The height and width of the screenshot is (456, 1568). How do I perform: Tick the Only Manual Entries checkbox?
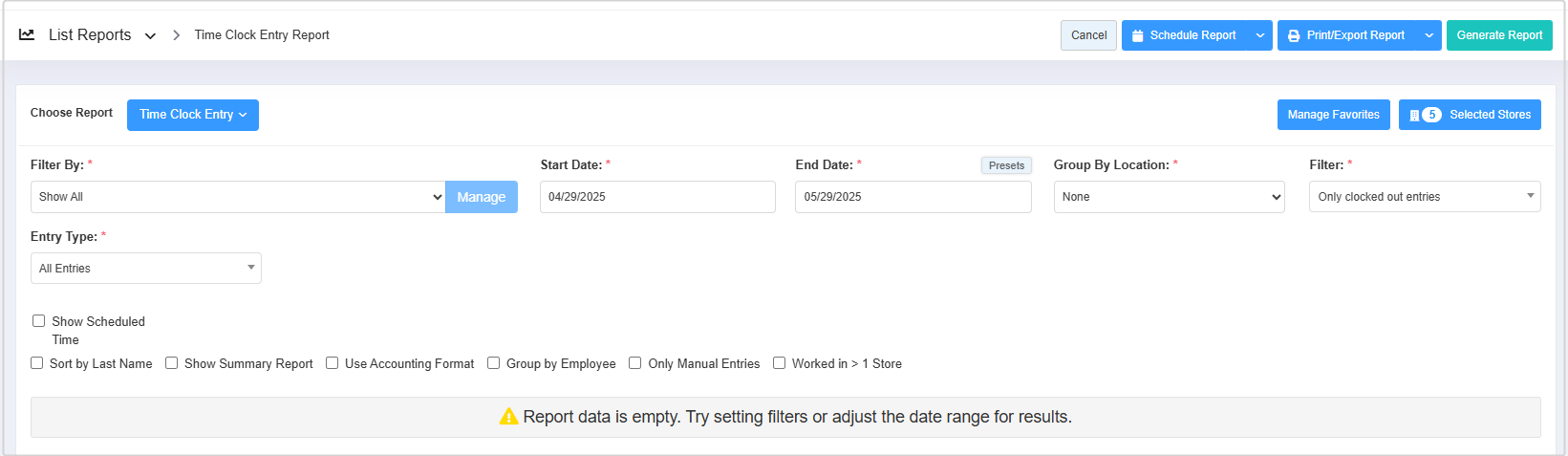[x=635, y=363]
